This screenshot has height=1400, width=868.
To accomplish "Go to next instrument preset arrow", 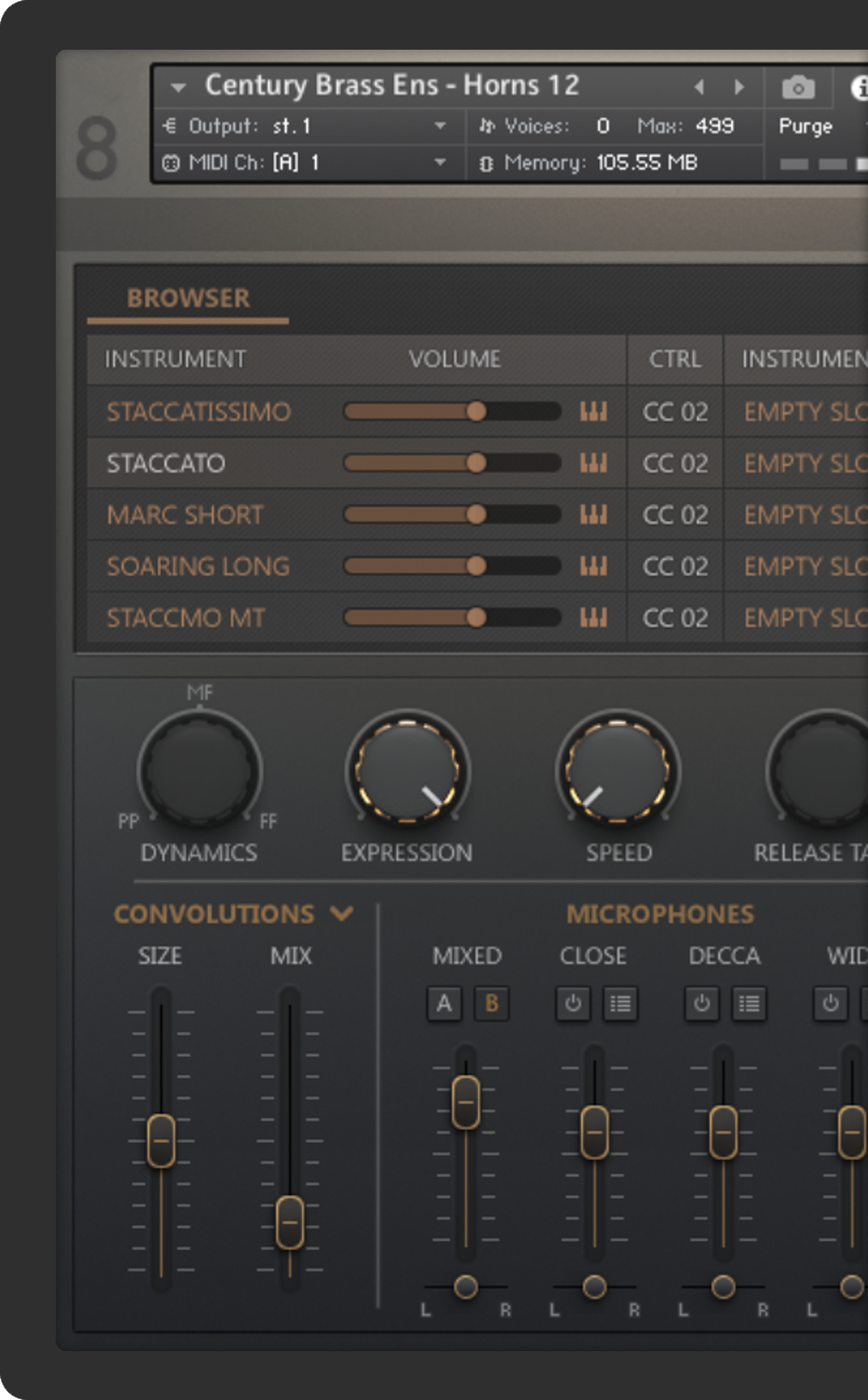I will point(739,87).
